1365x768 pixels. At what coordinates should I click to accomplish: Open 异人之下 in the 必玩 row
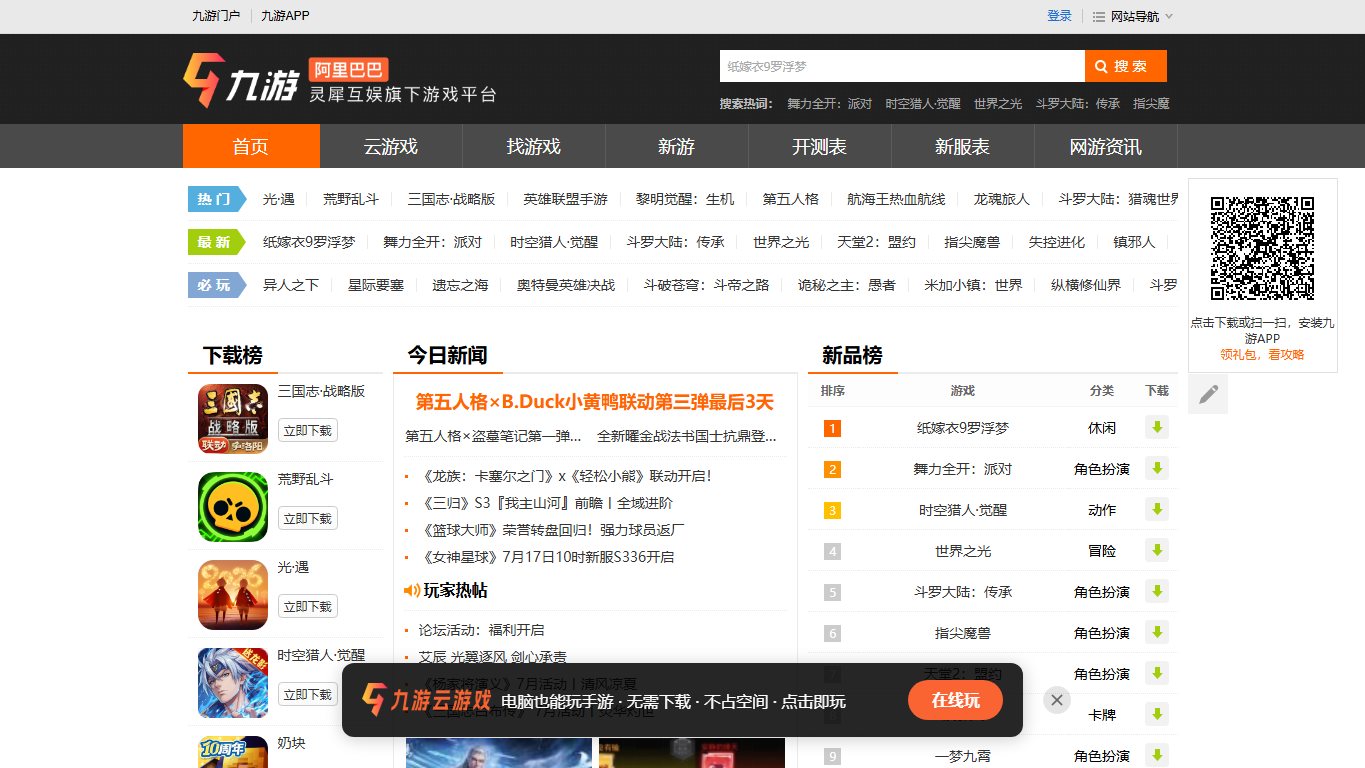coord(291,285)
